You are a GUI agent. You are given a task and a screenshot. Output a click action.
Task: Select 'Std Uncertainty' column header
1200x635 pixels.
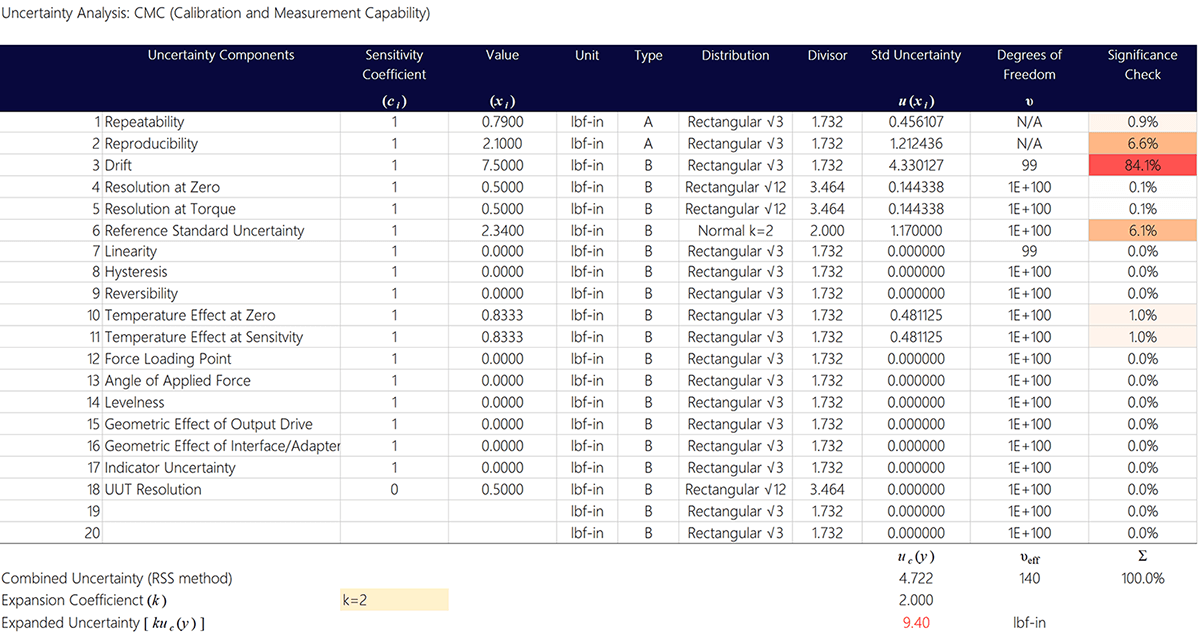click(x=916, y=55)
